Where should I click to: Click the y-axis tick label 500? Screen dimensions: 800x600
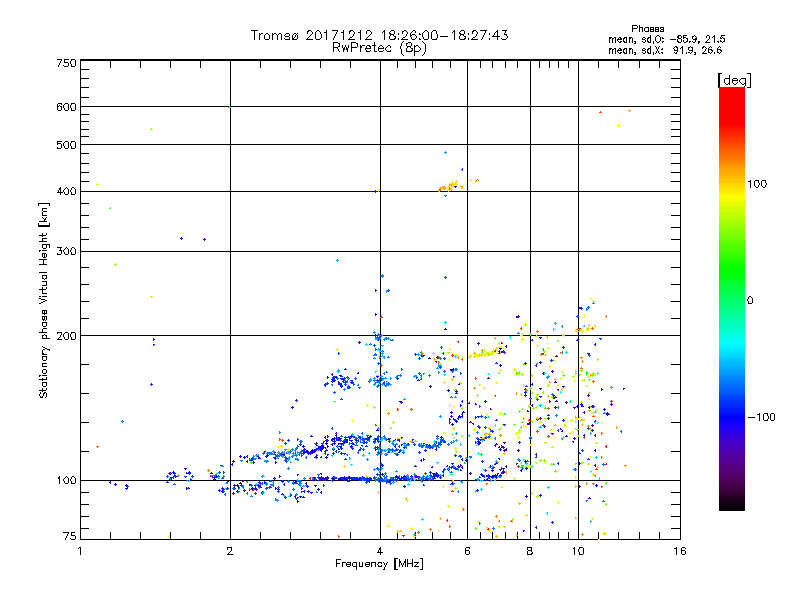[x=66, y=145]
